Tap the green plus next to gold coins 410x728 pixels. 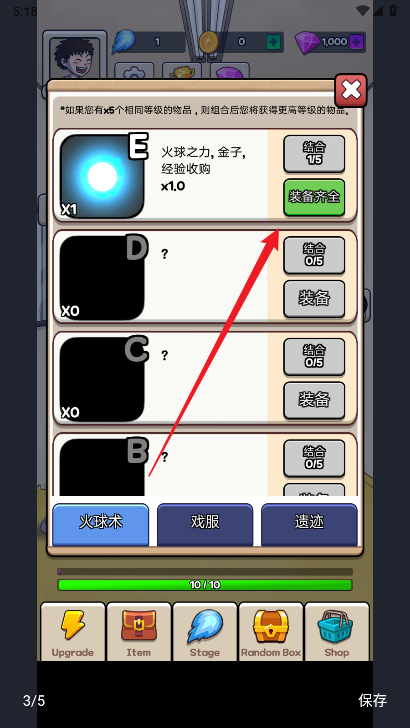tap(273, 42)
